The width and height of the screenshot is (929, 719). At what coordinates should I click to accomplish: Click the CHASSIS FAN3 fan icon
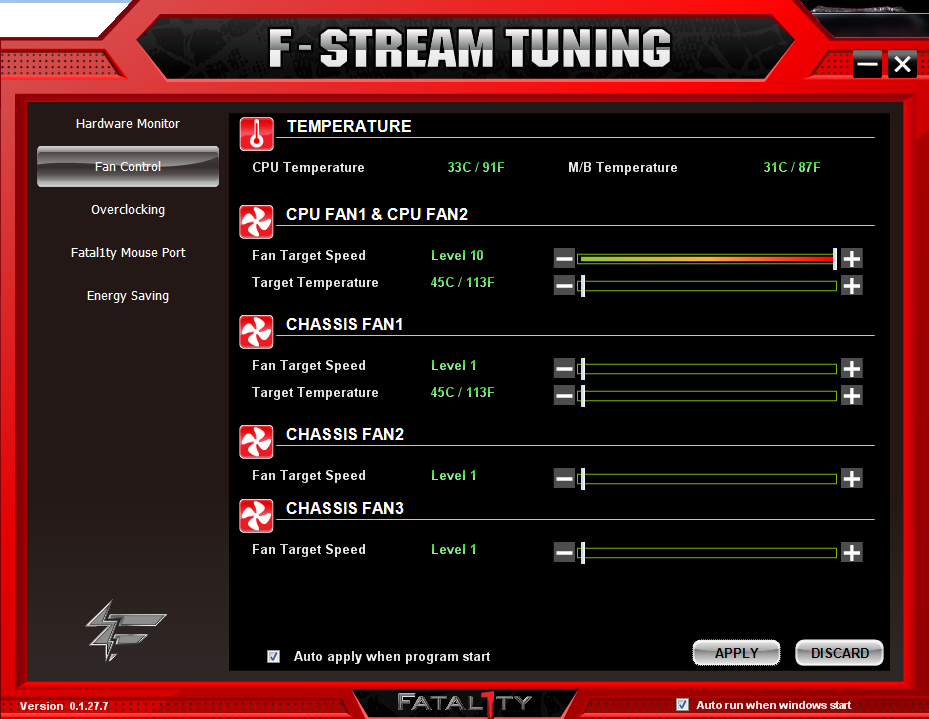257,515
